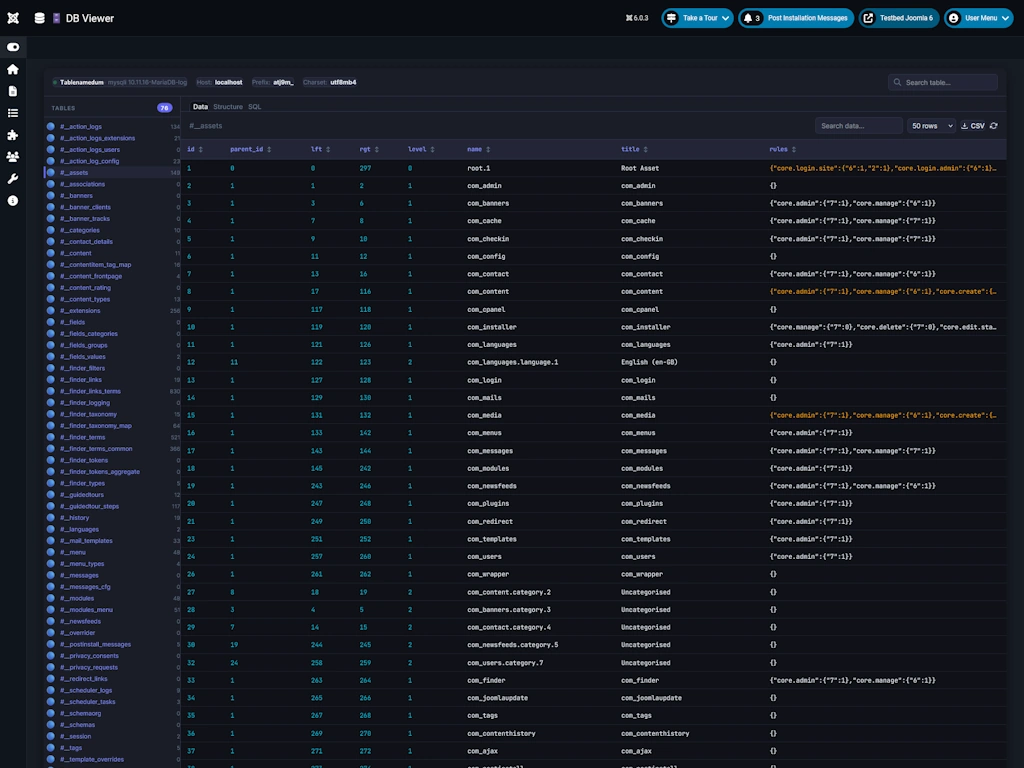The image size is (1024, 768).
Task: Open the Users group sidebar icon
Action: [x=12, y=157]
